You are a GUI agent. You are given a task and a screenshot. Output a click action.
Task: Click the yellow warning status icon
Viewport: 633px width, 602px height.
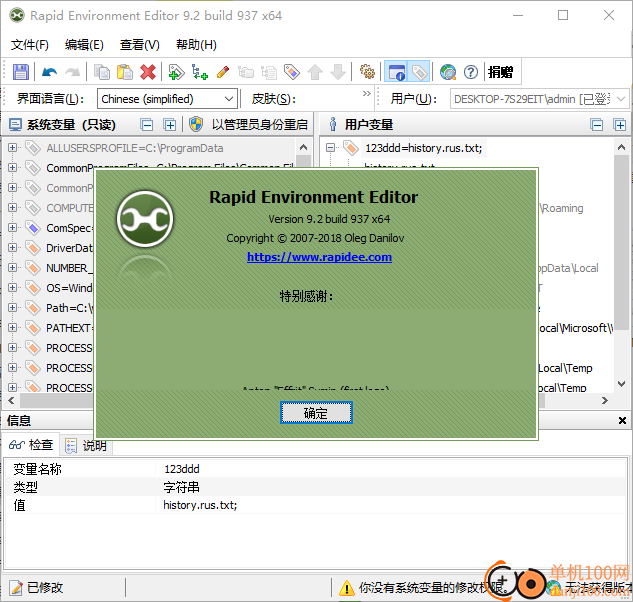[x=347, y=588]
